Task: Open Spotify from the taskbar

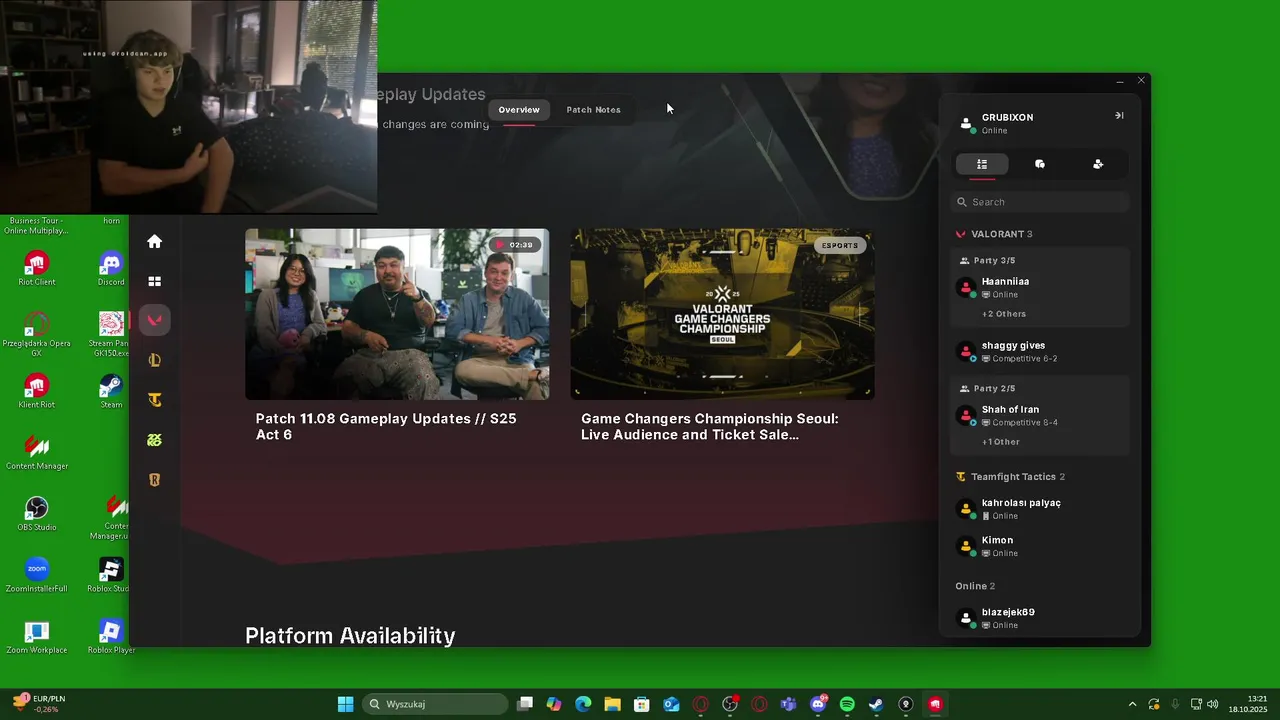Action: pos(847,704)
